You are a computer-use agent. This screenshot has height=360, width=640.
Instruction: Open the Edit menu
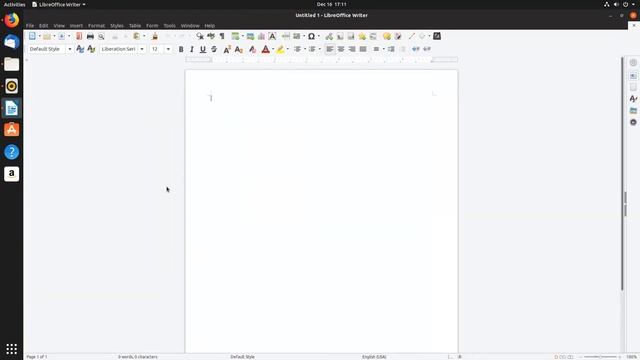[x=43, y=26]
